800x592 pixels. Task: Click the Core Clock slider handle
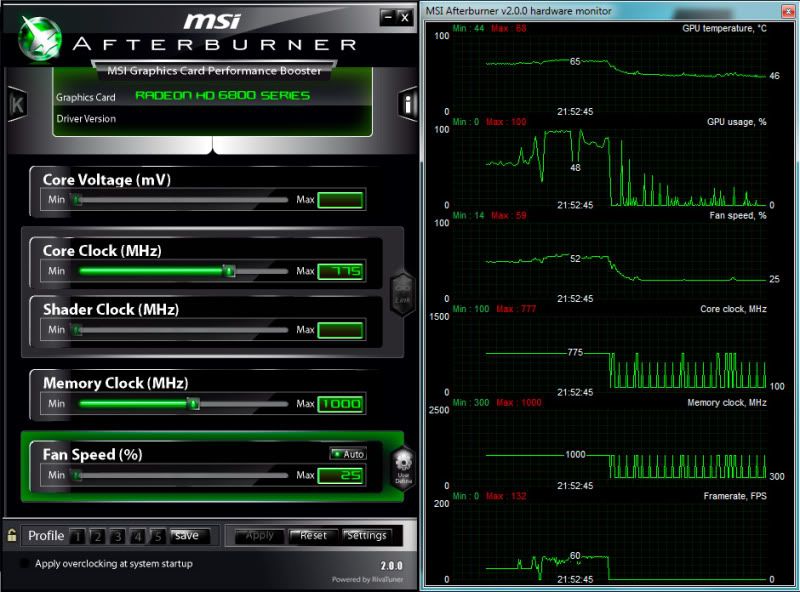[x=229, y=271]
